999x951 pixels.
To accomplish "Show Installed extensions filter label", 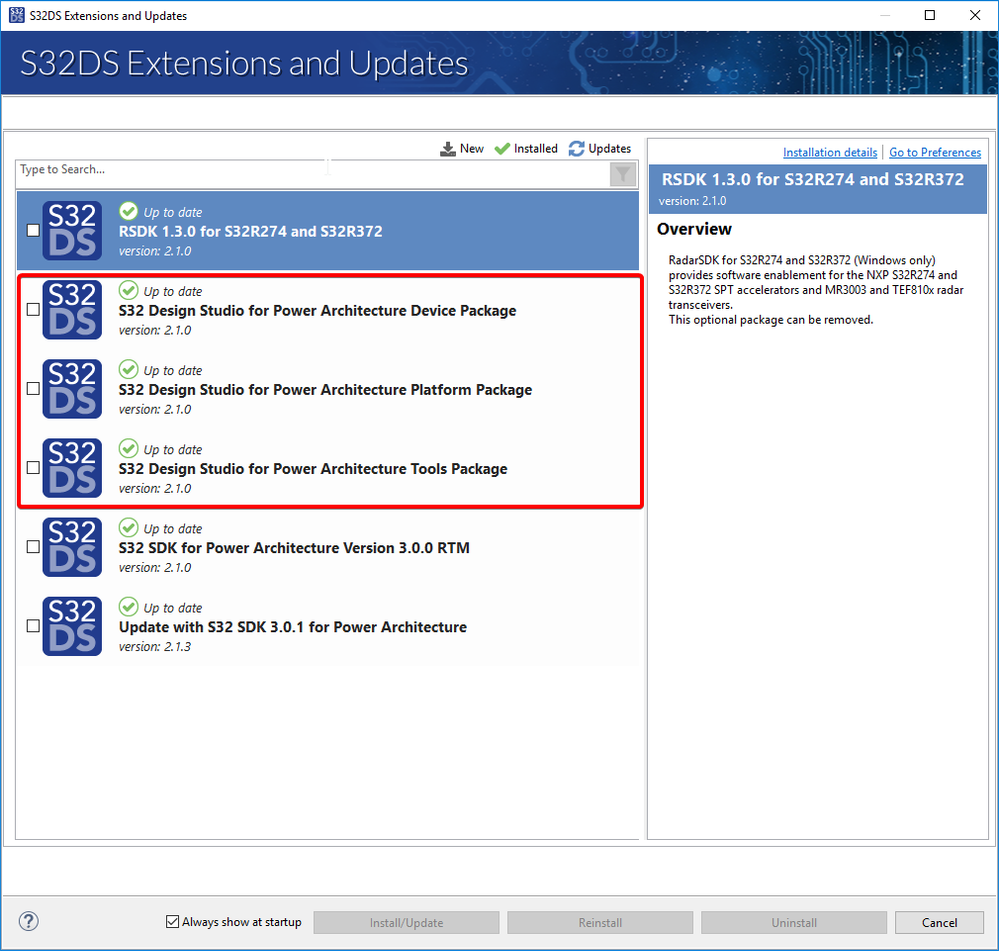I will [x=535, y=148].
